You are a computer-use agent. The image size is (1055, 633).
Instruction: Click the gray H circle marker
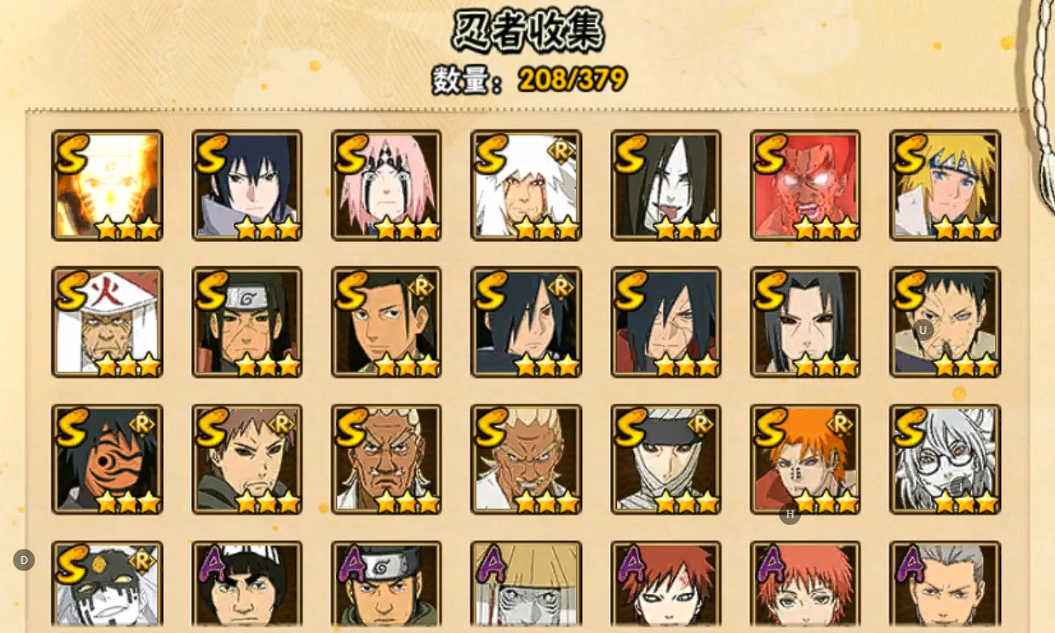[x=790, y=515]
